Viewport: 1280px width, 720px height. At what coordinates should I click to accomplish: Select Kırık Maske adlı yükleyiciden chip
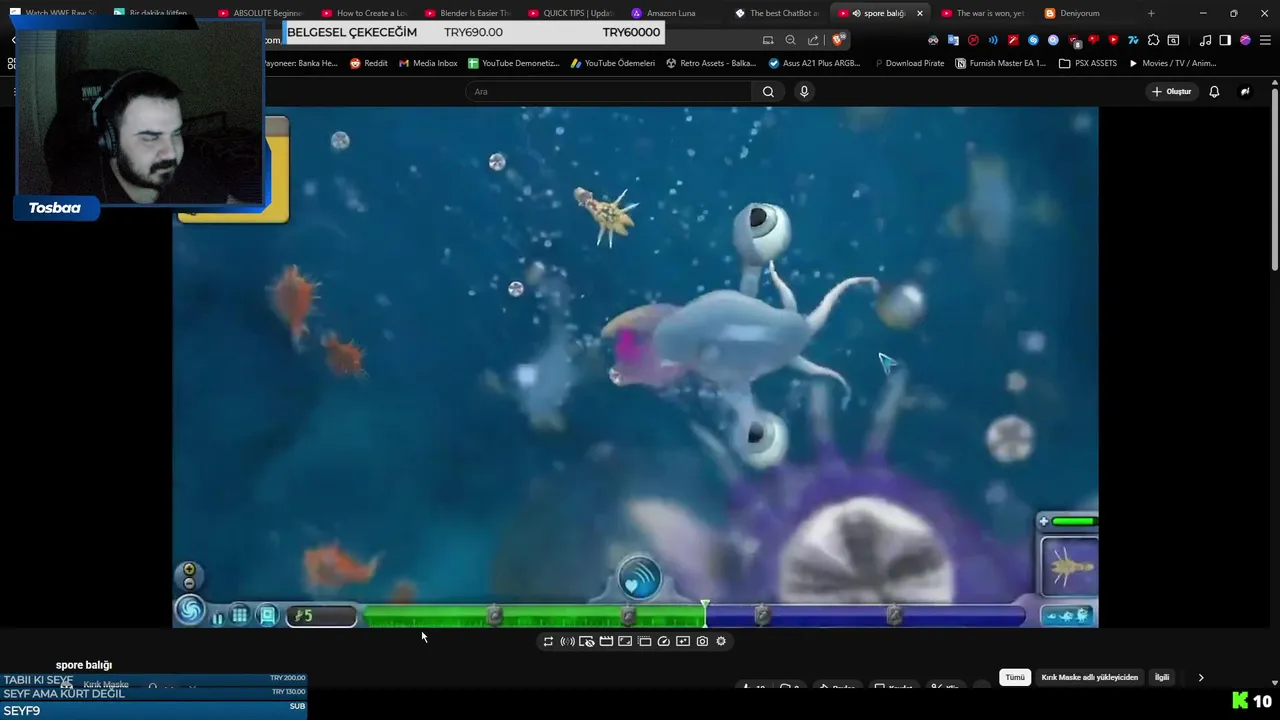[x=1090, y=677]
